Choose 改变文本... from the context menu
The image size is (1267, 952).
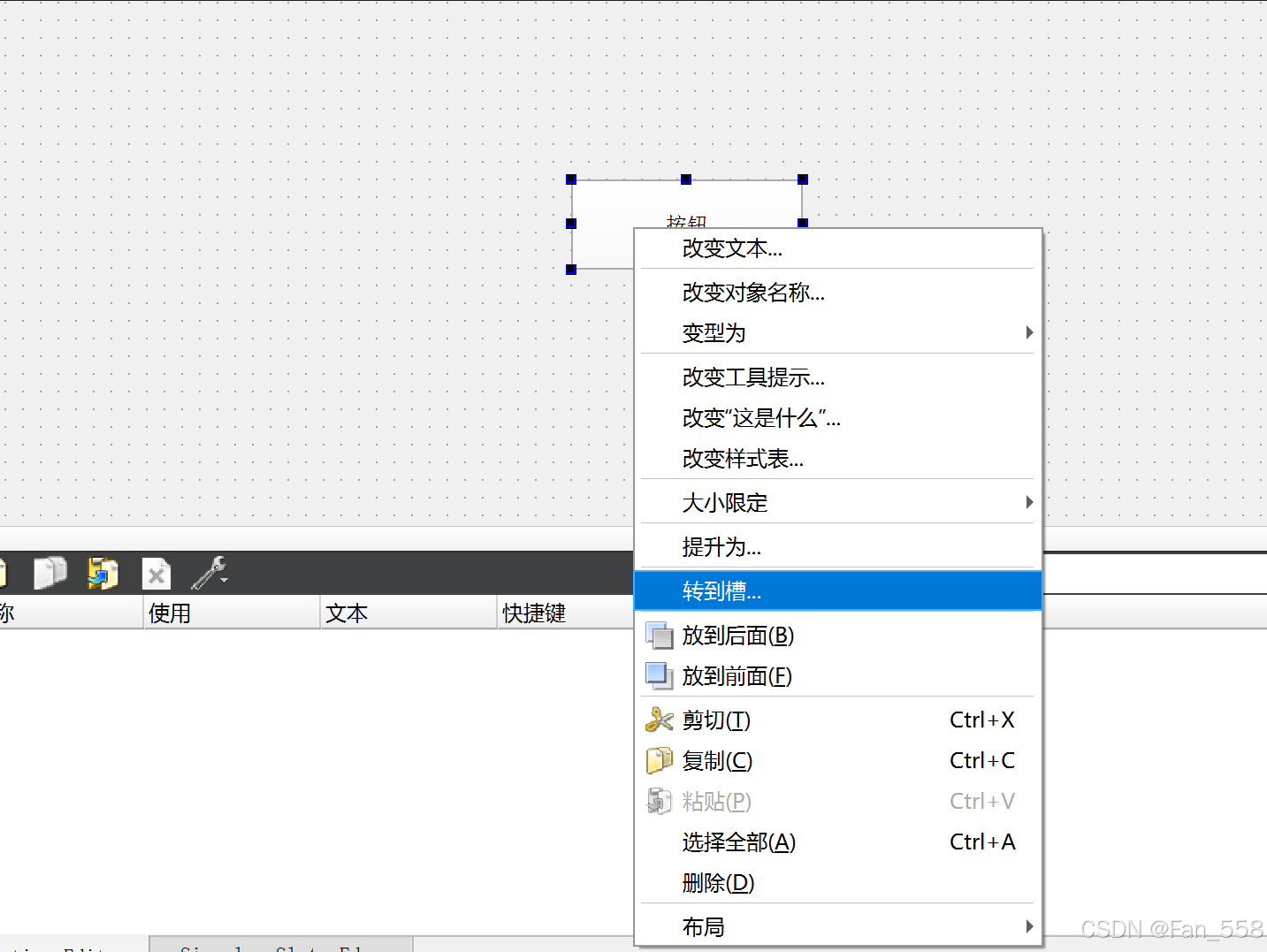tap(838, 248)
